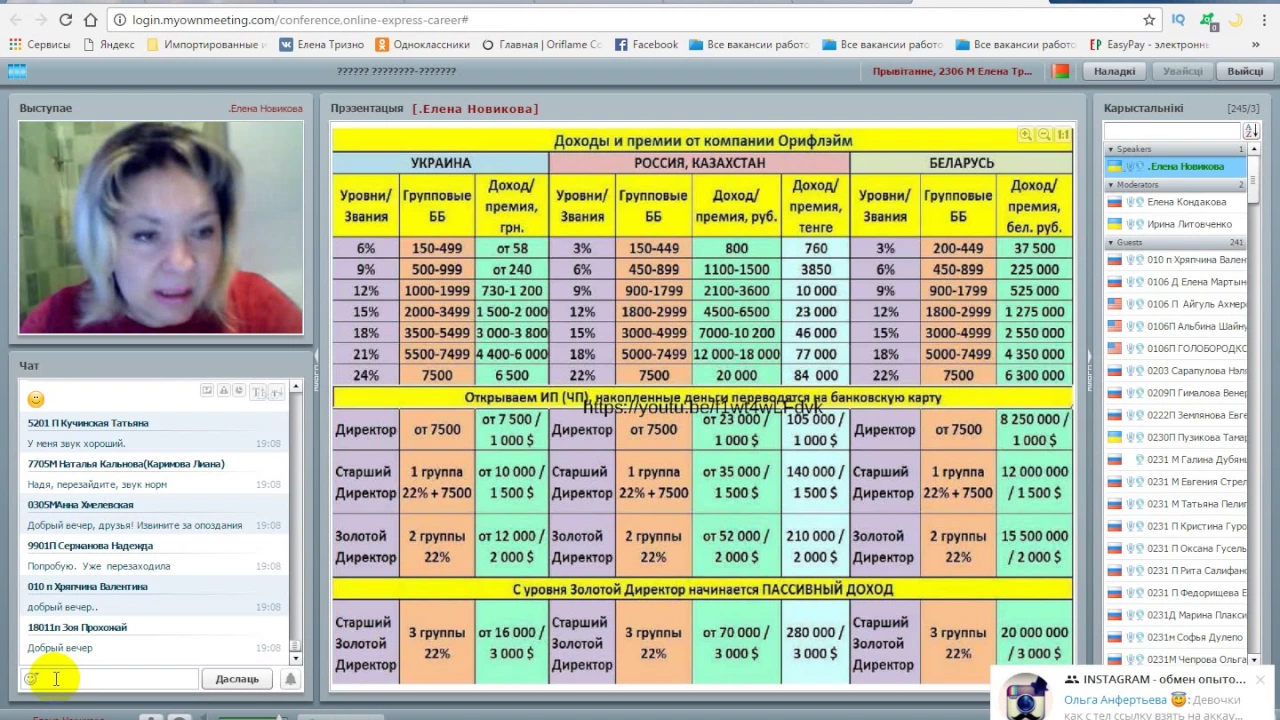Open the moon extension icon
Image resolution: width=1280 pixels, height=720 pixels.
click(x=1235, y=20)
